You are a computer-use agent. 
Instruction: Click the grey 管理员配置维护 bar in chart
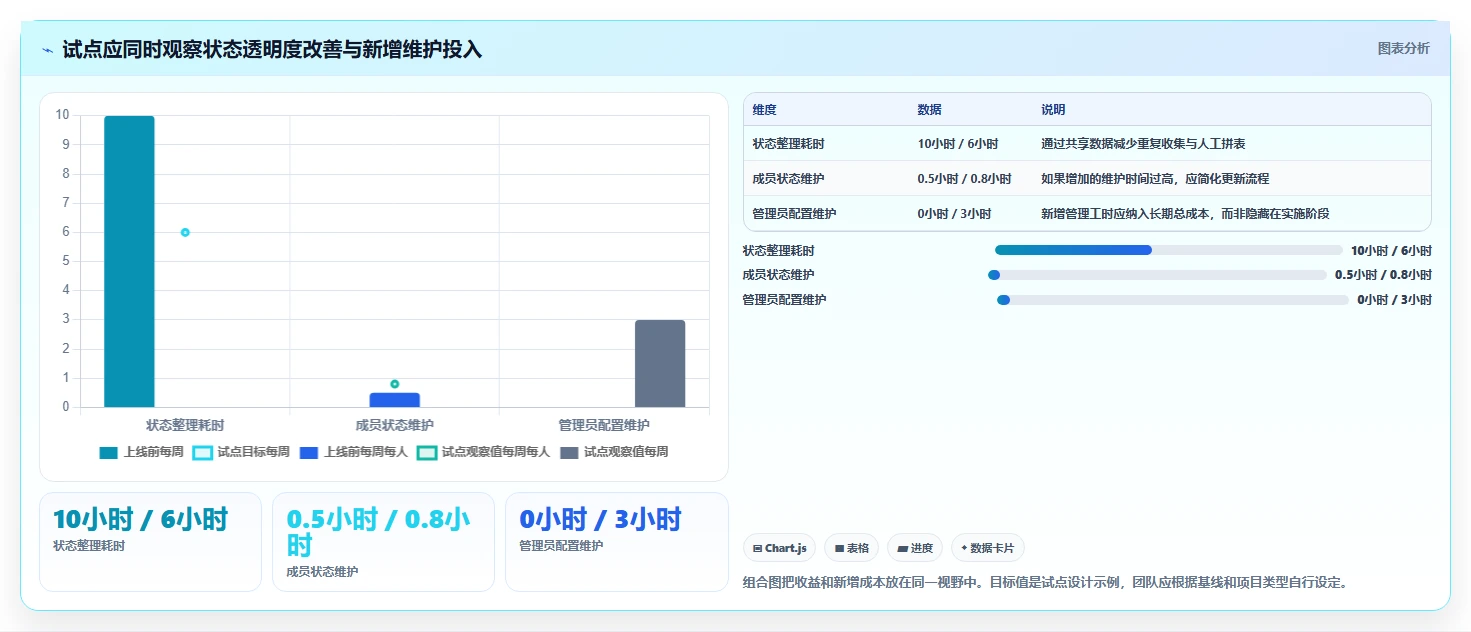click(660, 364)
